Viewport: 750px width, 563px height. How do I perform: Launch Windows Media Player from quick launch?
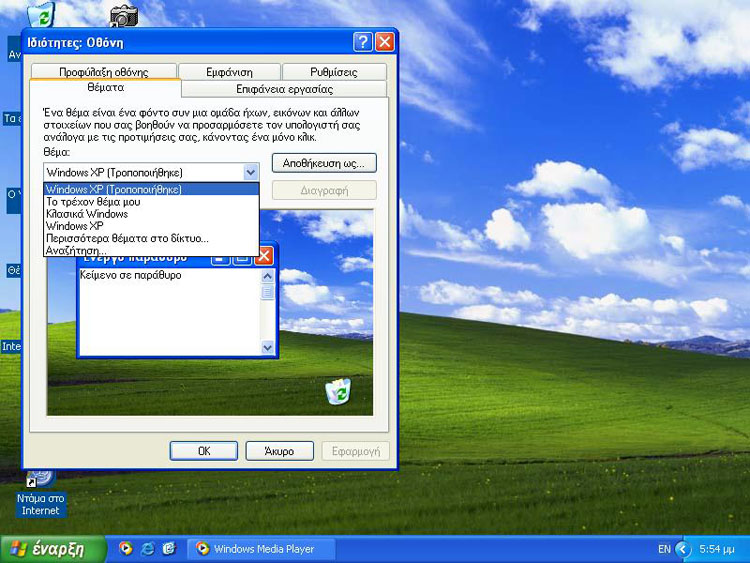pyautogui.click(x=125, y=548)
